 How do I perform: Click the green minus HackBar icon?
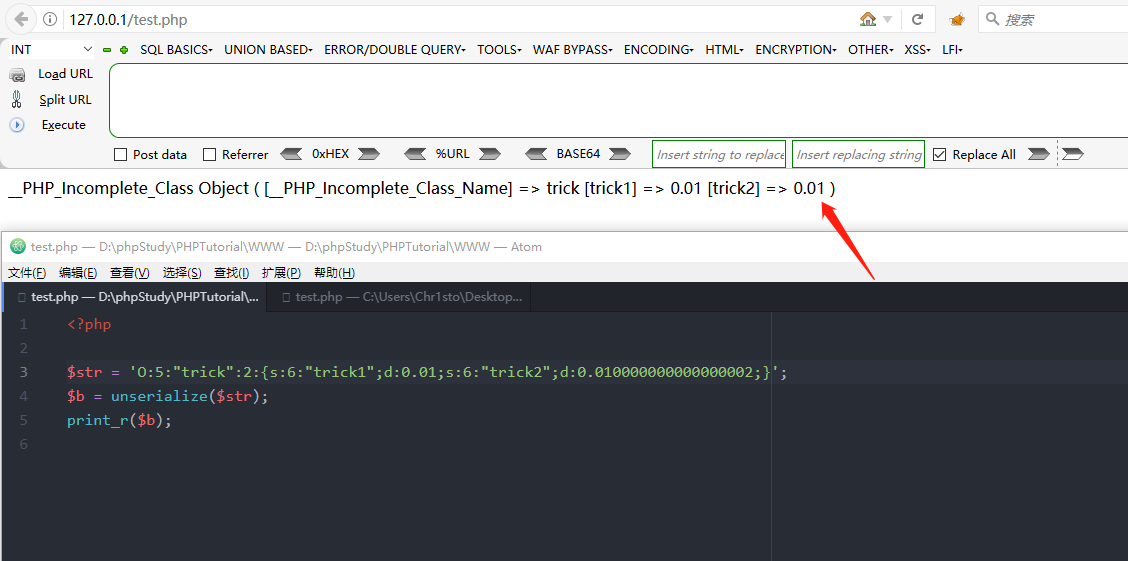(107, 50)
